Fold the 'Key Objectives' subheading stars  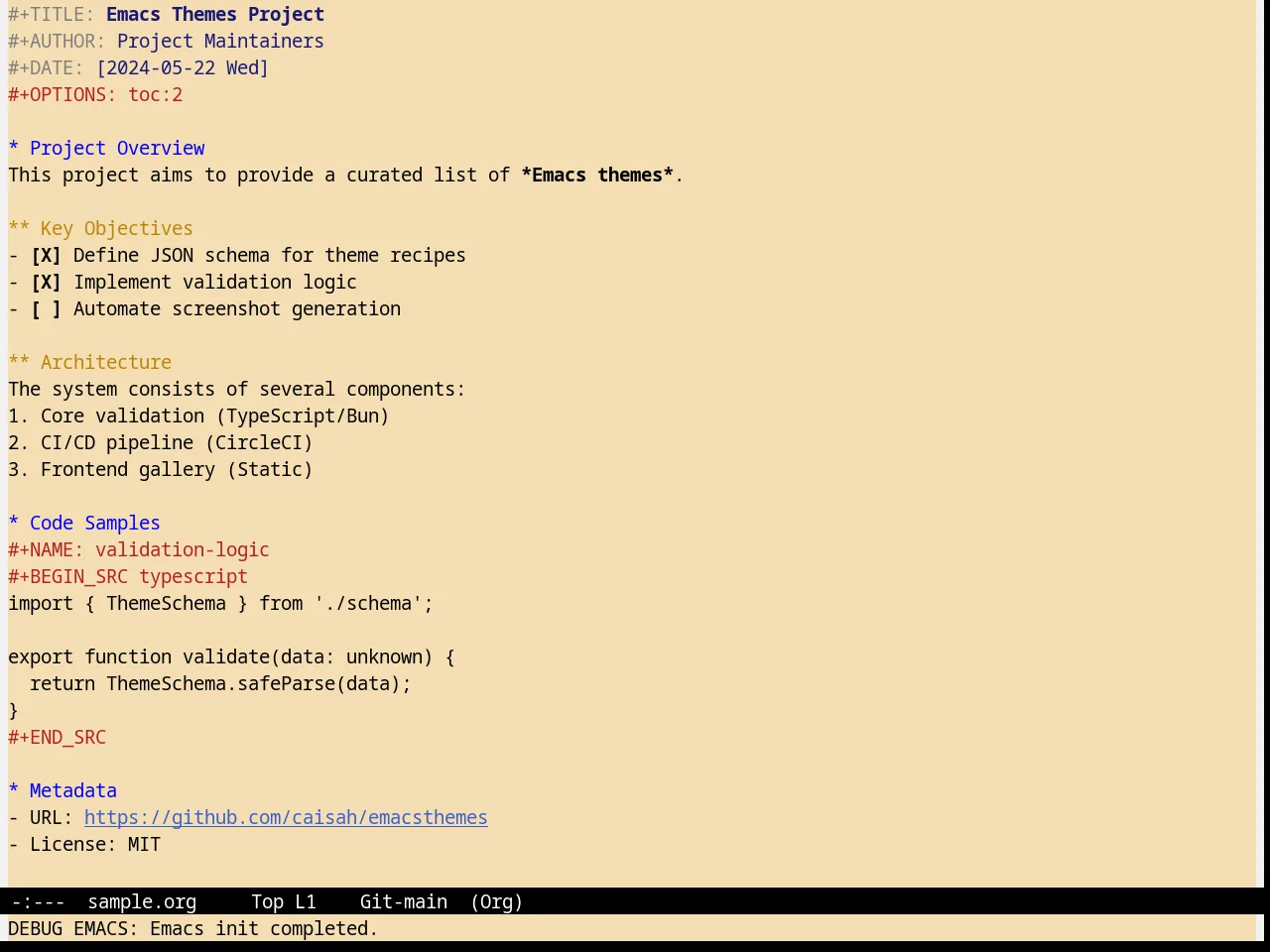point(19,229)
